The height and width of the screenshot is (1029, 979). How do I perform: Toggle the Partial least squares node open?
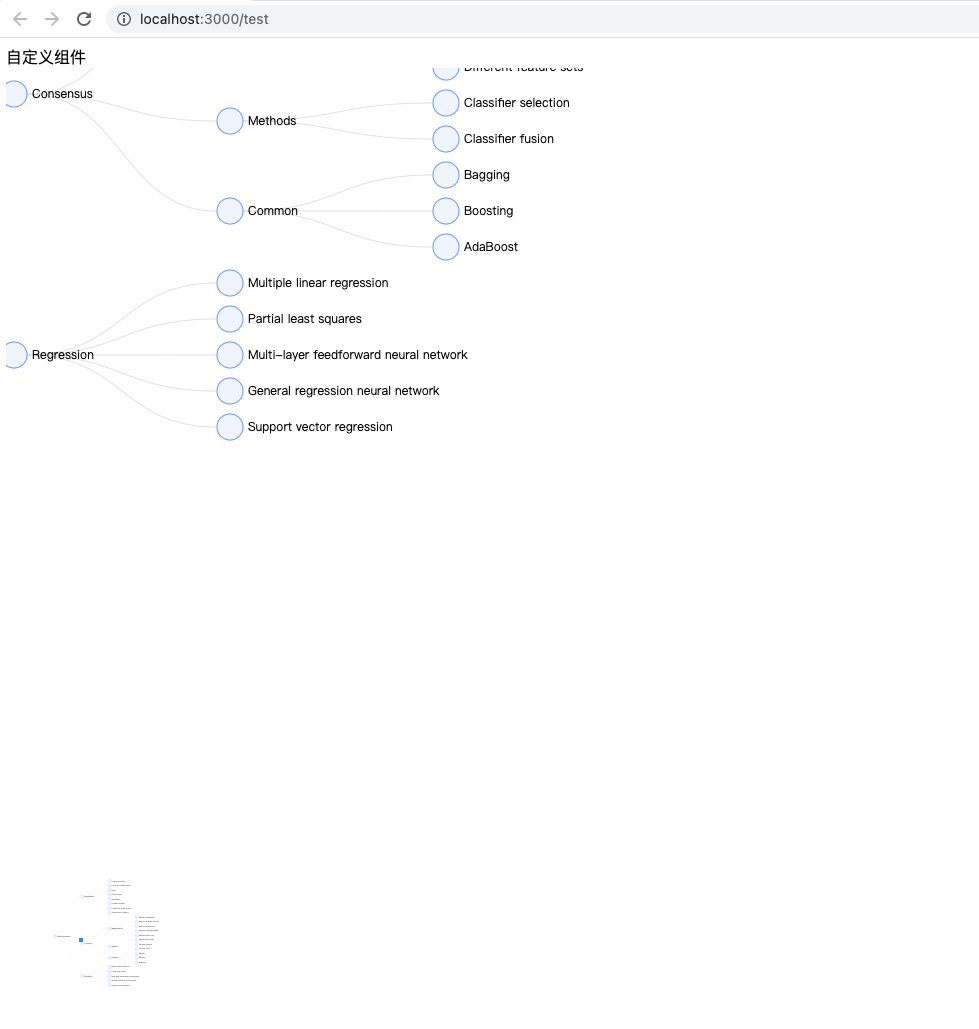pos(229,319)
